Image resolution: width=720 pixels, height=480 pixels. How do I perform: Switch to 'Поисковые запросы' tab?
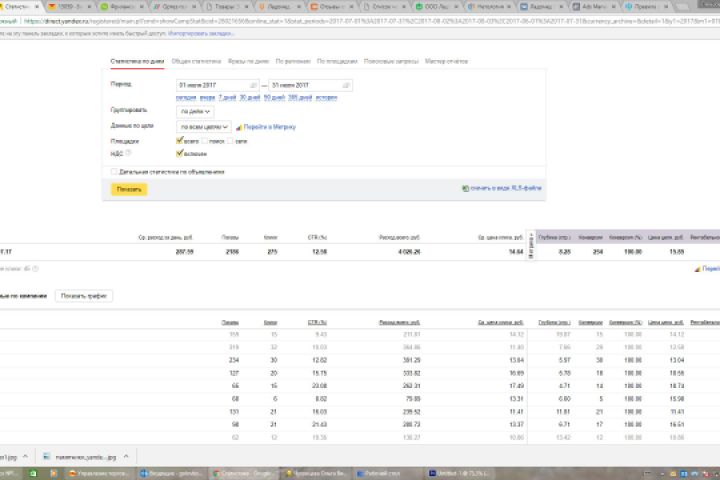click(391, 61)
